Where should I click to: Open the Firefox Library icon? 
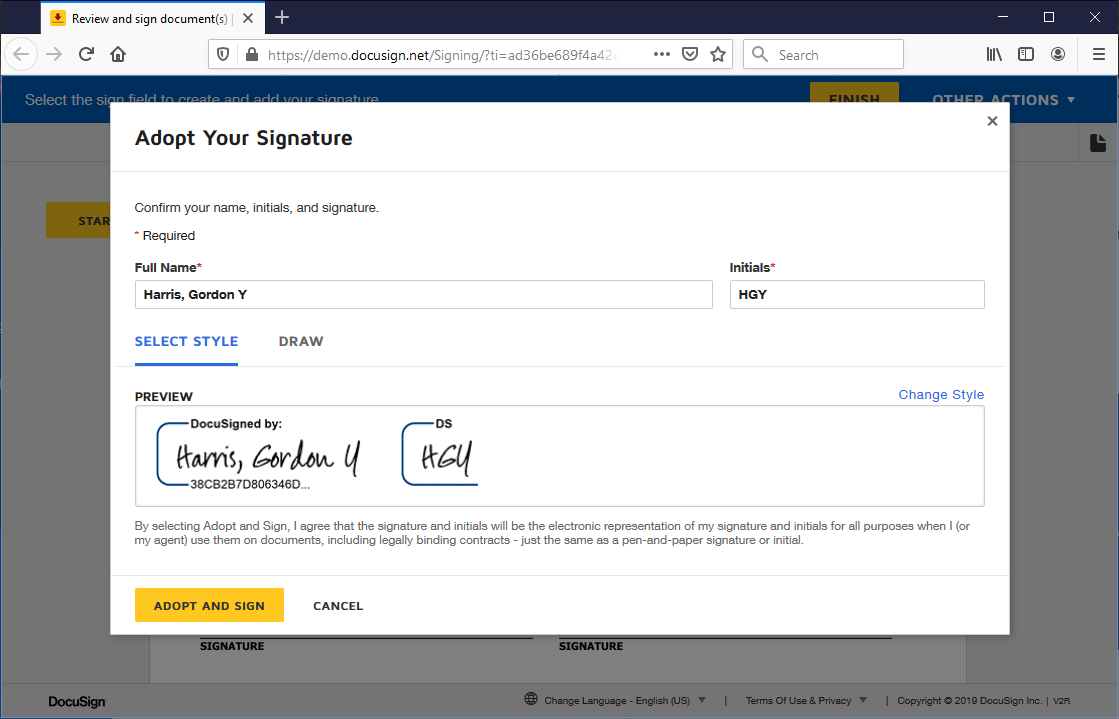tap(994, 54)
